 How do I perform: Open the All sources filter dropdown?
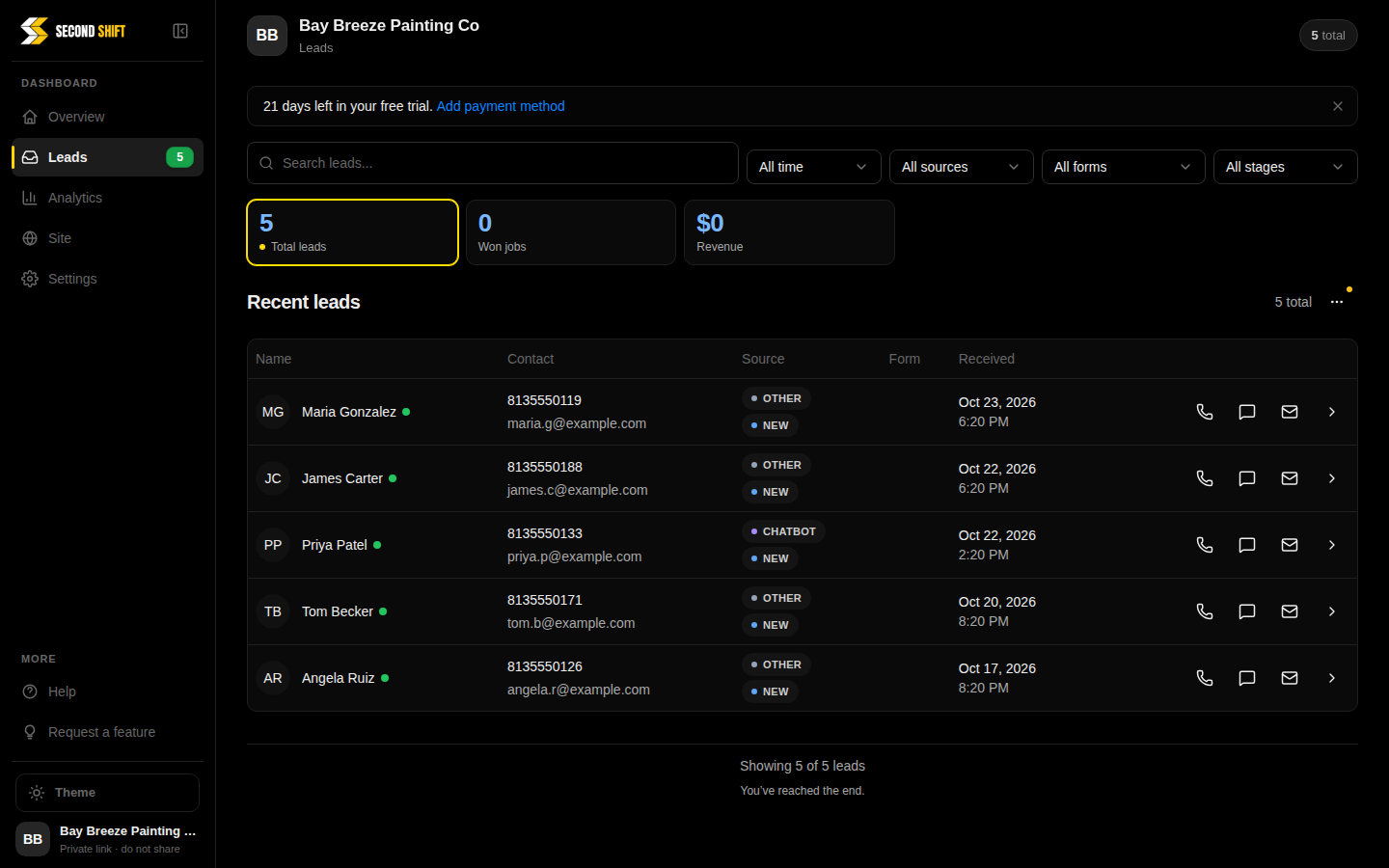click(962, 167)
